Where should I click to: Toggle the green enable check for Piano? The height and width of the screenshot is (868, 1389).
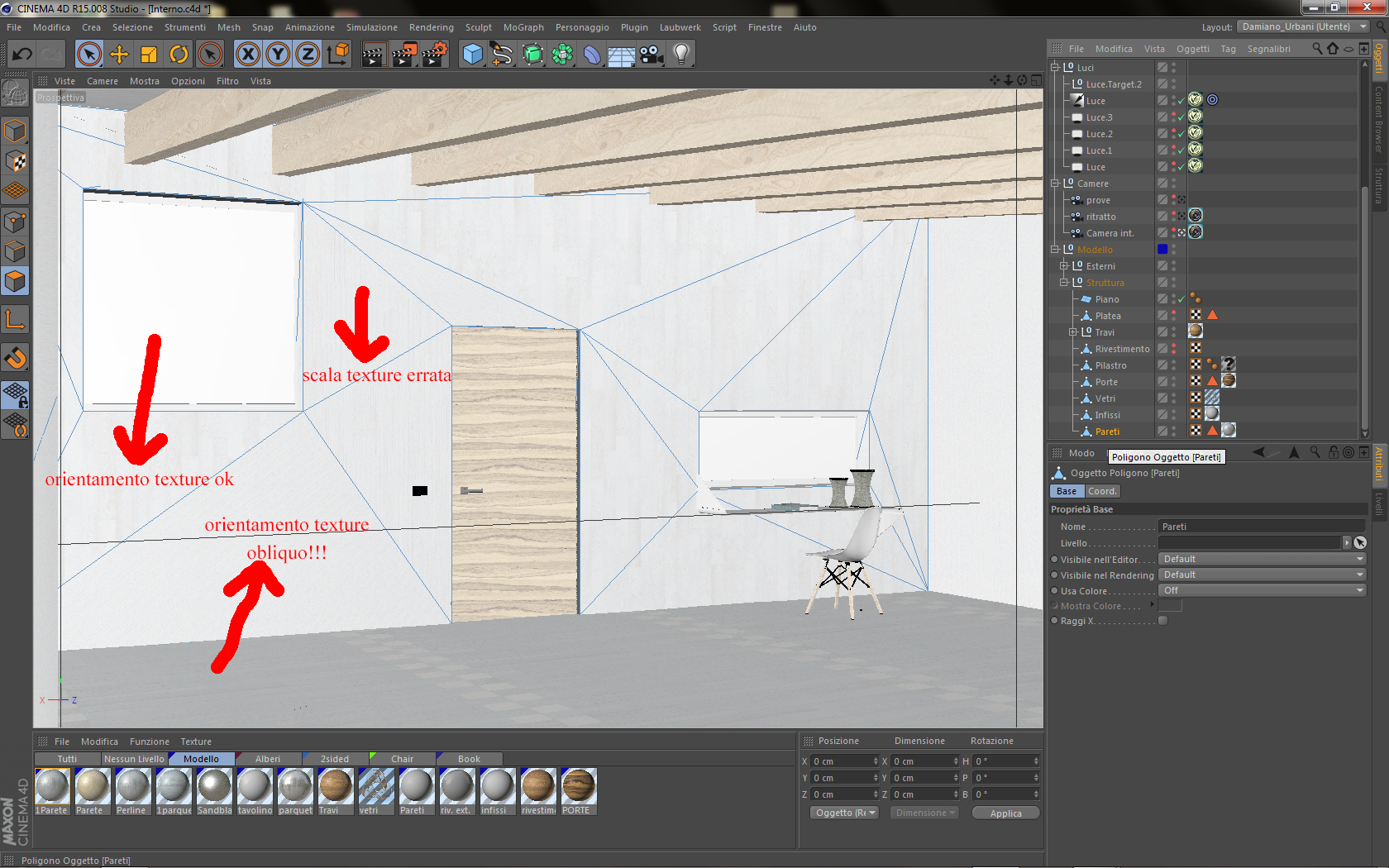click(1181, 299)
